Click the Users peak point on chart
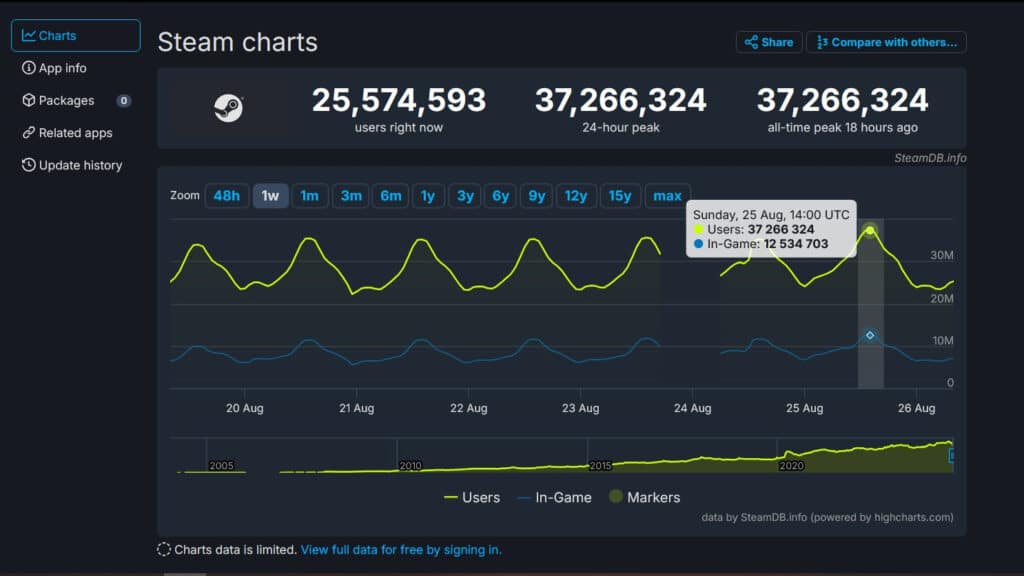 click(870, 231)
